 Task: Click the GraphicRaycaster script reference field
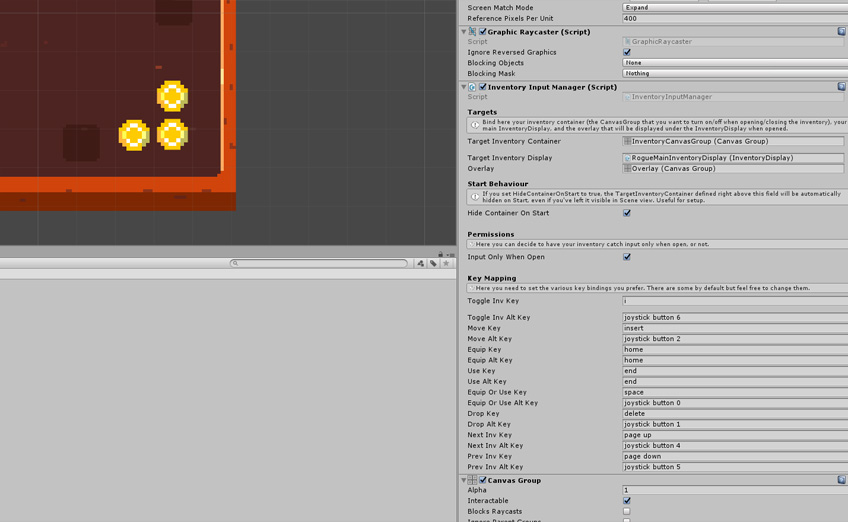[x=733, y=42]
